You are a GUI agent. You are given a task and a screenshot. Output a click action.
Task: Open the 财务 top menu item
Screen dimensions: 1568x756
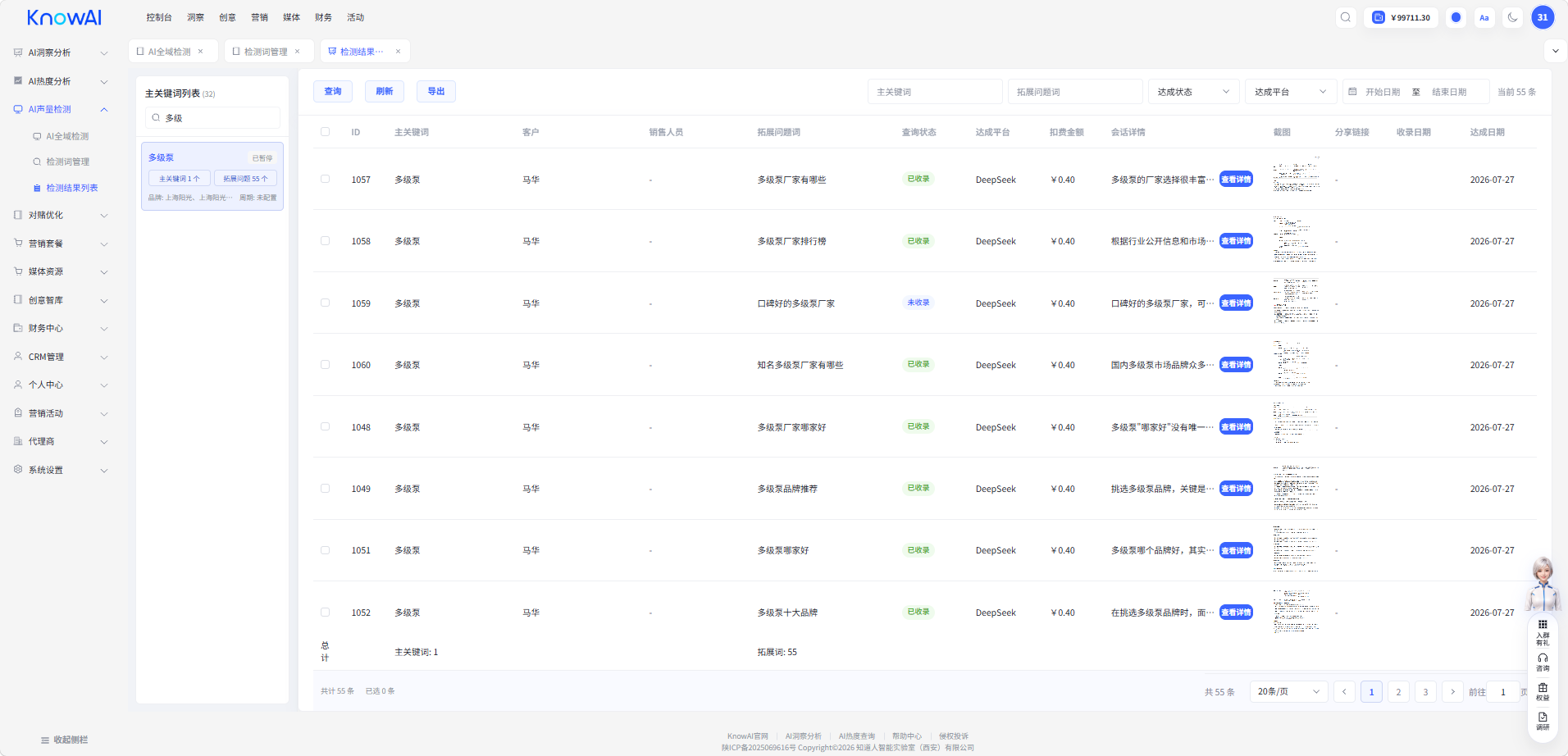(x=323, y=17)
